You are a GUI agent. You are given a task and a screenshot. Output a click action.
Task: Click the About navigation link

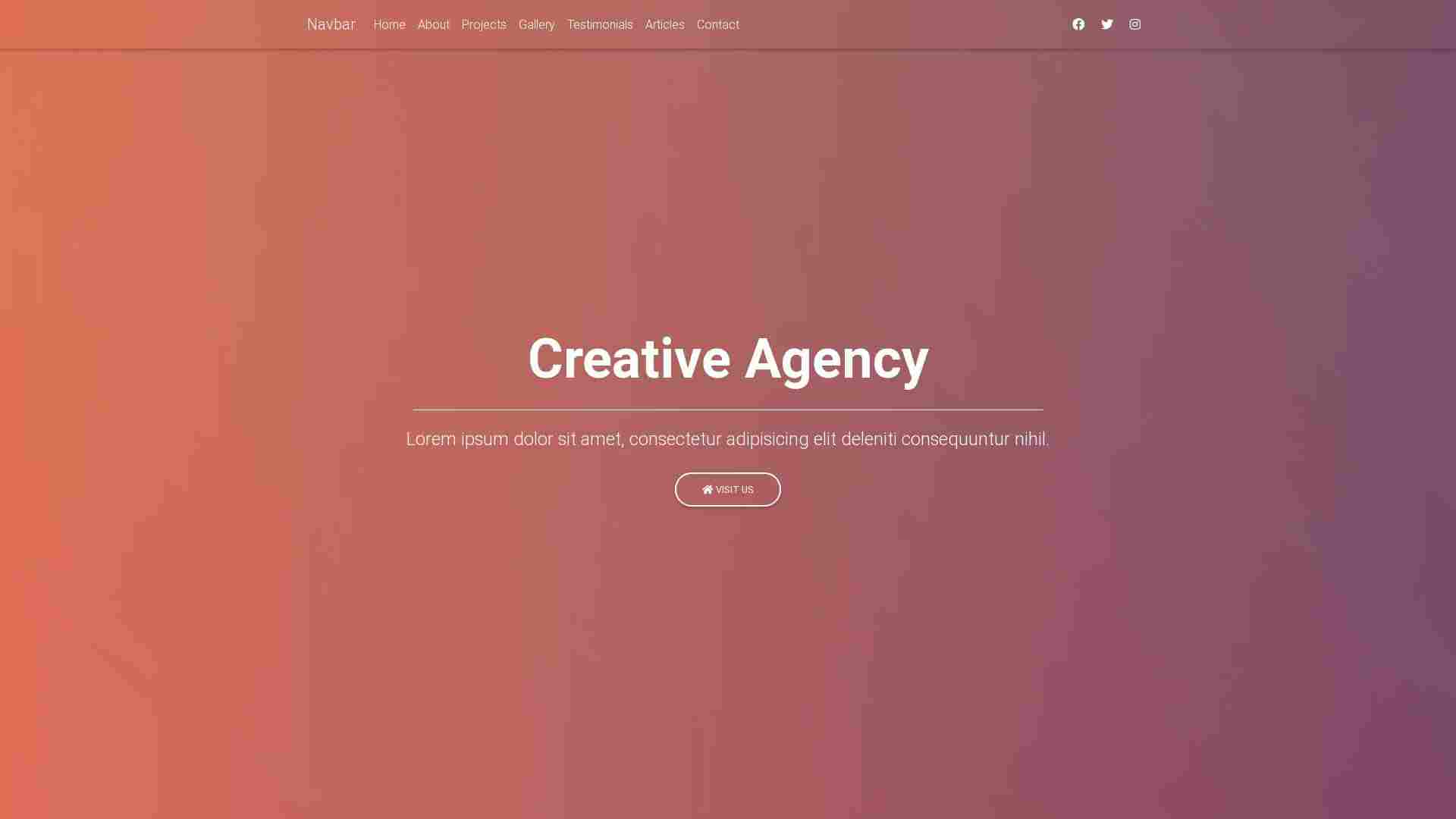tap(433, 24)
